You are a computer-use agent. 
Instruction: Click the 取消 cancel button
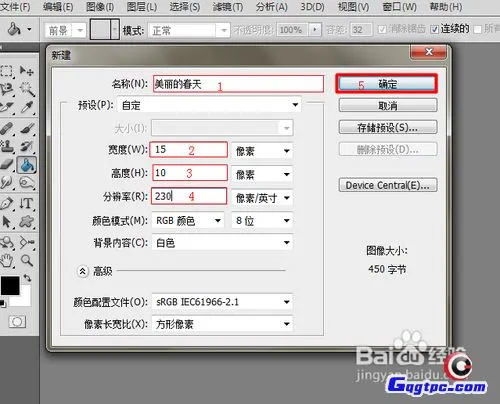(x=388, y=105)
